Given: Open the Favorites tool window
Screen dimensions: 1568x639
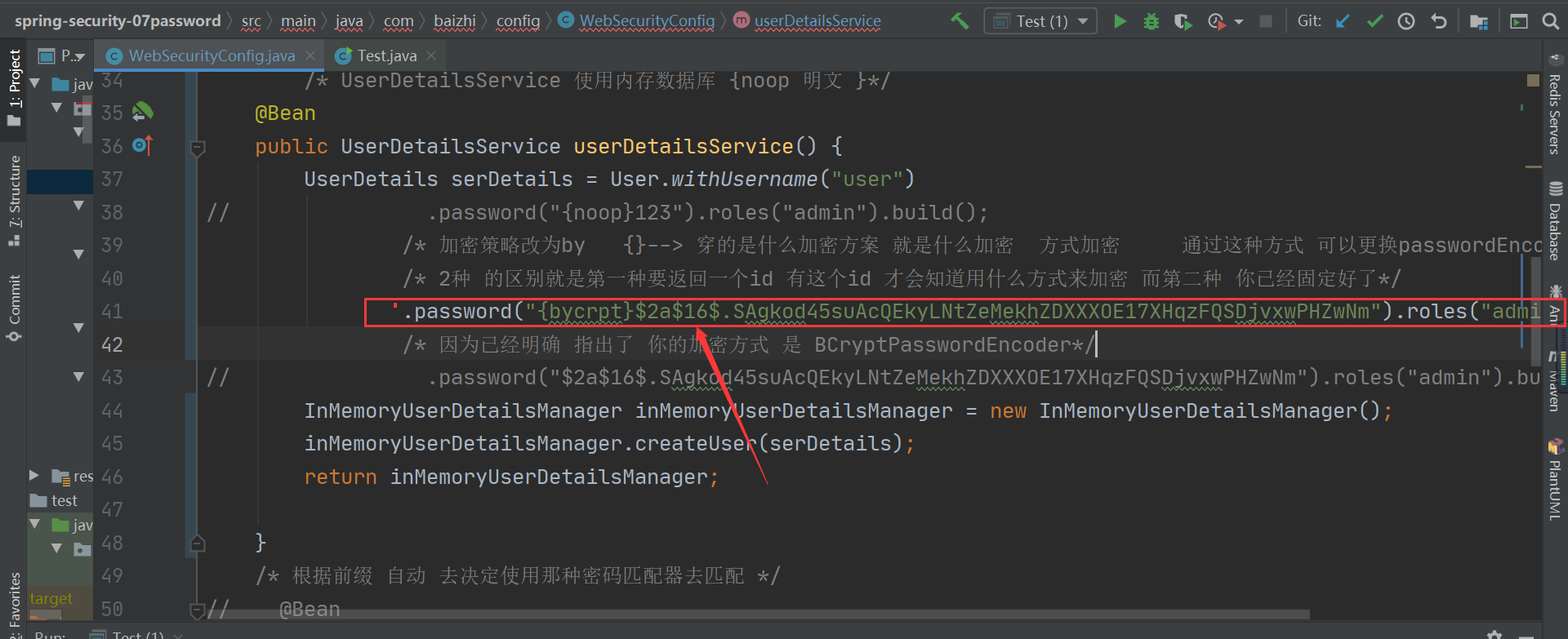Looking at the screenshot, I should click(14, 604).
